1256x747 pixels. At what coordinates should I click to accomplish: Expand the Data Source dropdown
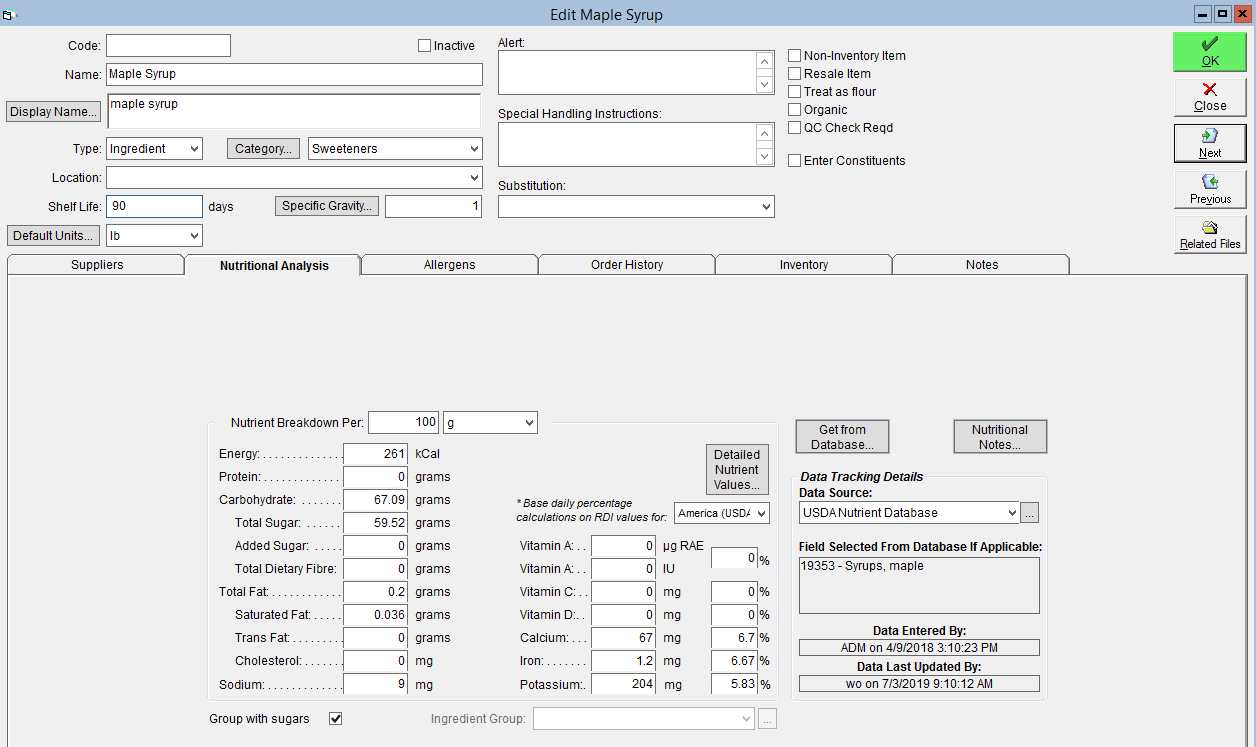[x=908, y=513]
